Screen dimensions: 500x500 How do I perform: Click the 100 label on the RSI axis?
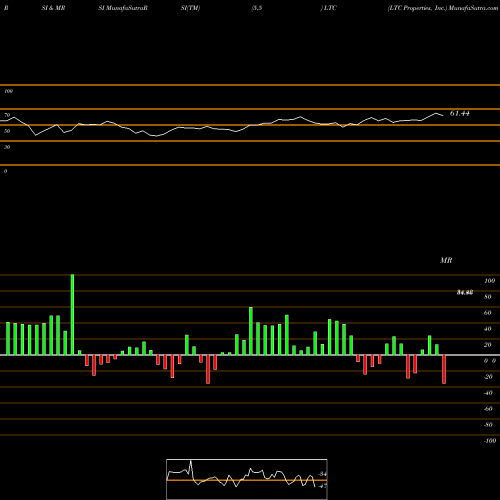point(8,91)
